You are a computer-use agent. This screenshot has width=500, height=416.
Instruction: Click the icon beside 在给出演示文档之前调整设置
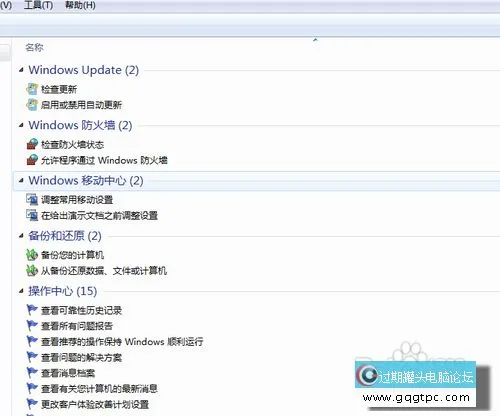(x=32, y=215)
